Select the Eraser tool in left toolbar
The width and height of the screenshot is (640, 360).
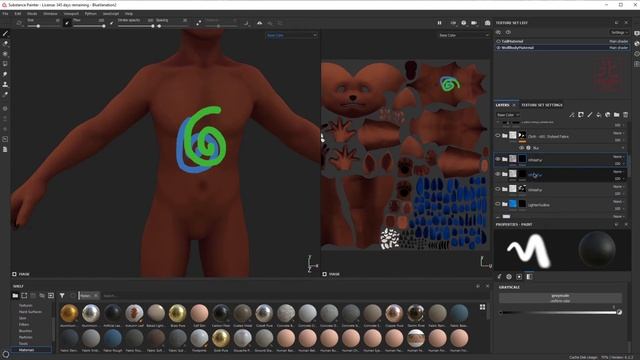click(x=5, y=44)
